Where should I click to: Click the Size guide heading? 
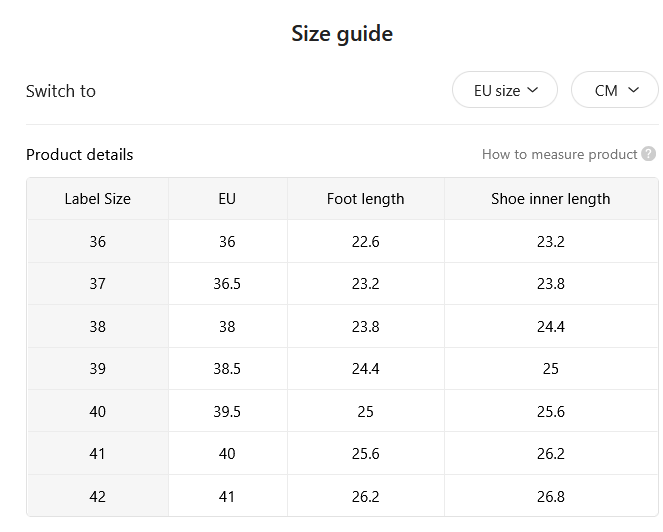coord(342,34)
